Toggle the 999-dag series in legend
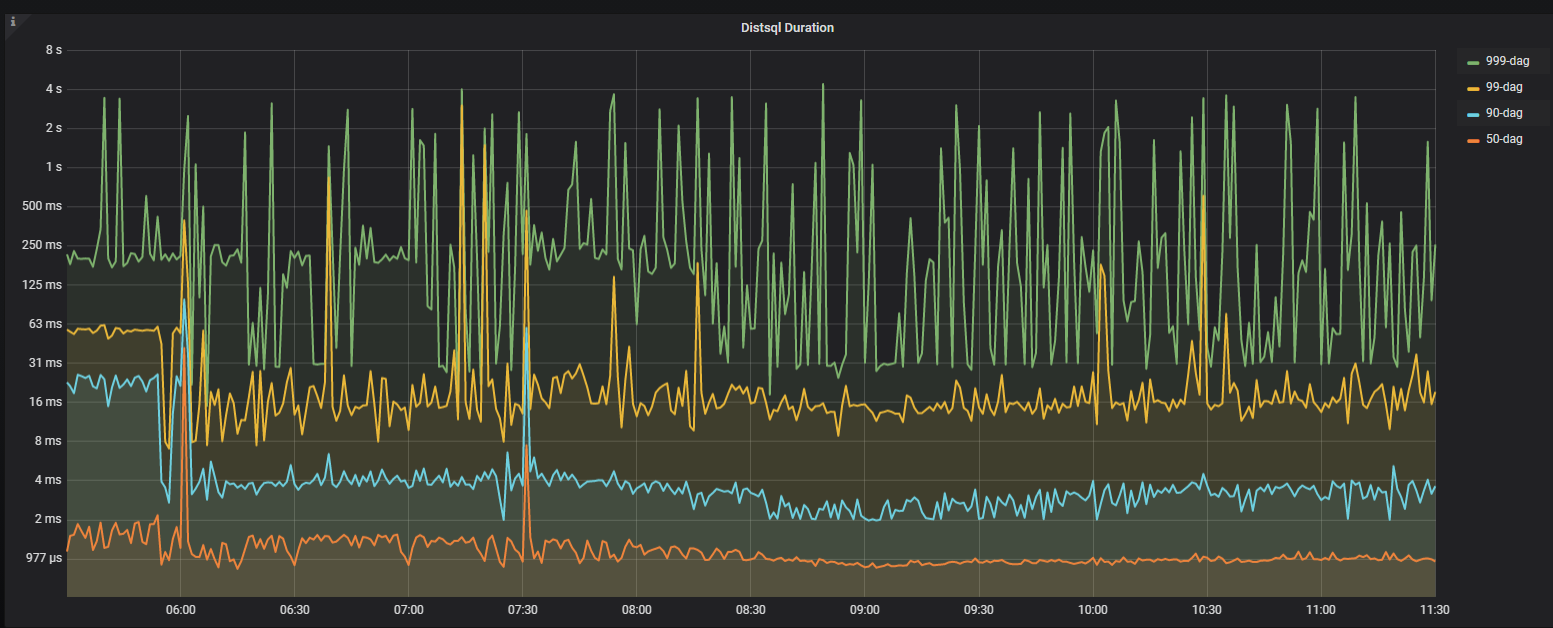This screenshot has height=628, width=1553. (x=1507, y=61)
